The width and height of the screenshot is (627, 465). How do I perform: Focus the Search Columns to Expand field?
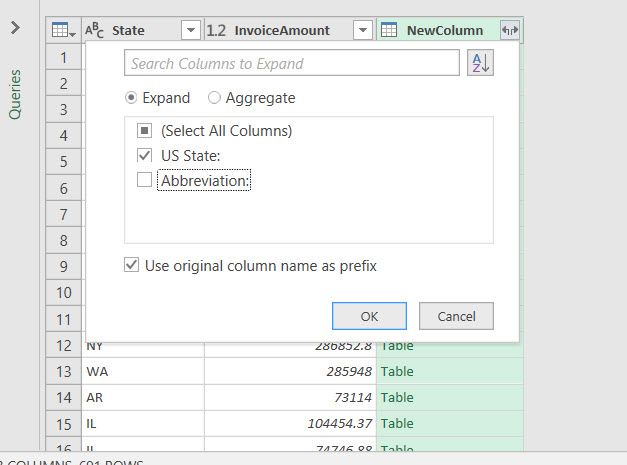point(292,64)
